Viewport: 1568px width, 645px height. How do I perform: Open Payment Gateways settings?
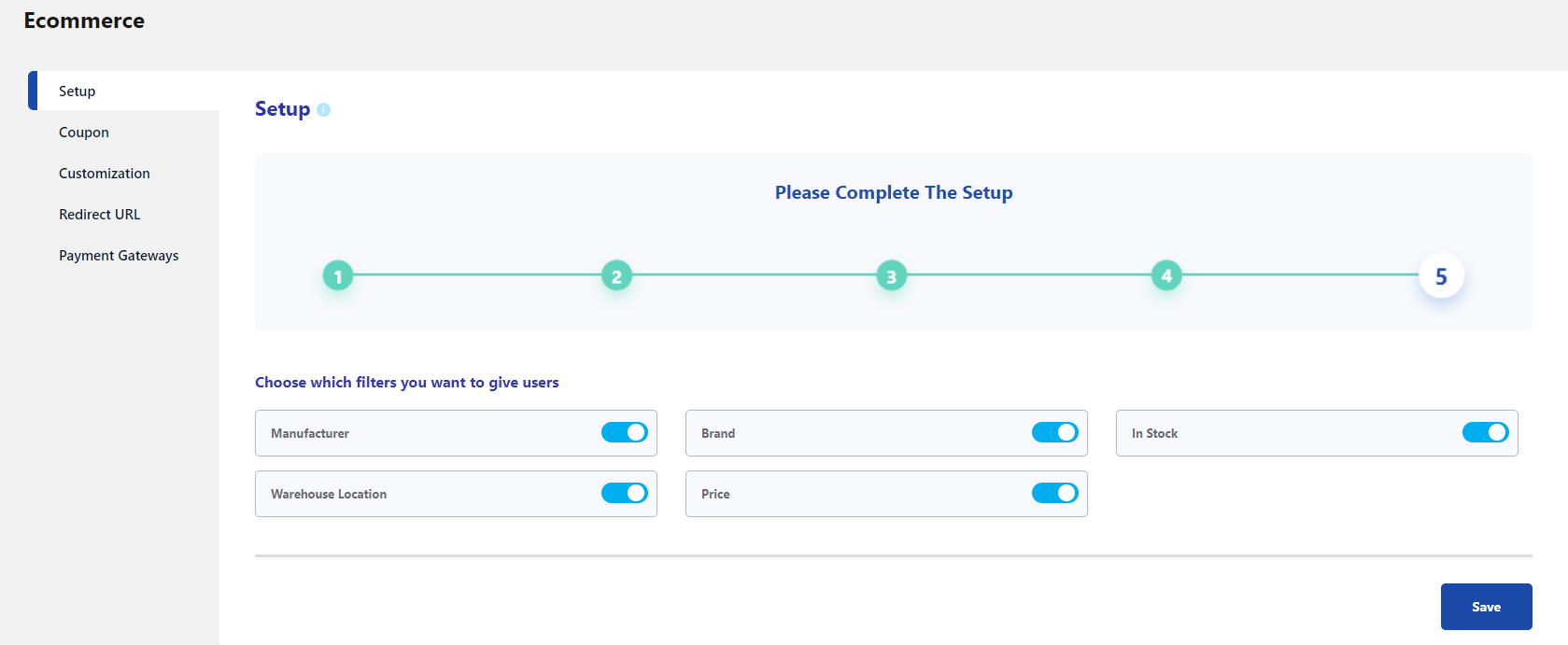119,256
